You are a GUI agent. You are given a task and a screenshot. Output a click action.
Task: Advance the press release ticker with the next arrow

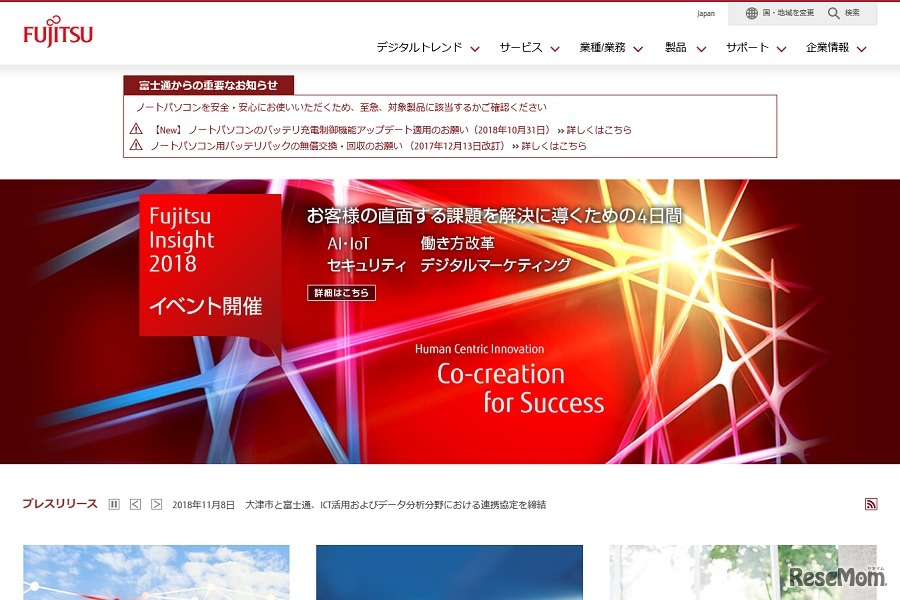point(156,505)
